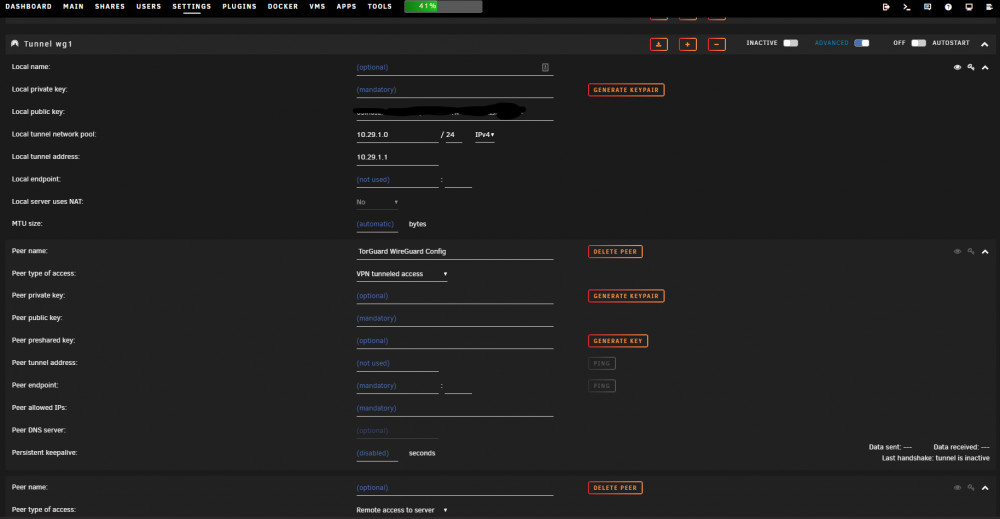Click the import tunnel config icon button

pos(659,44)
